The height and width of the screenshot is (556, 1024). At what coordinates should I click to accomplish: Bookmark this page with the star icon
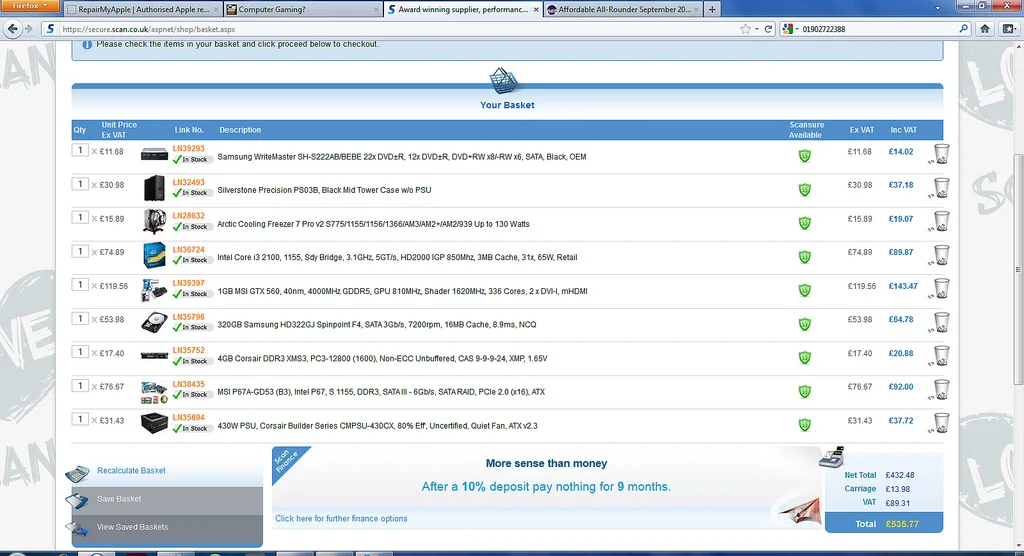point(745,29)
